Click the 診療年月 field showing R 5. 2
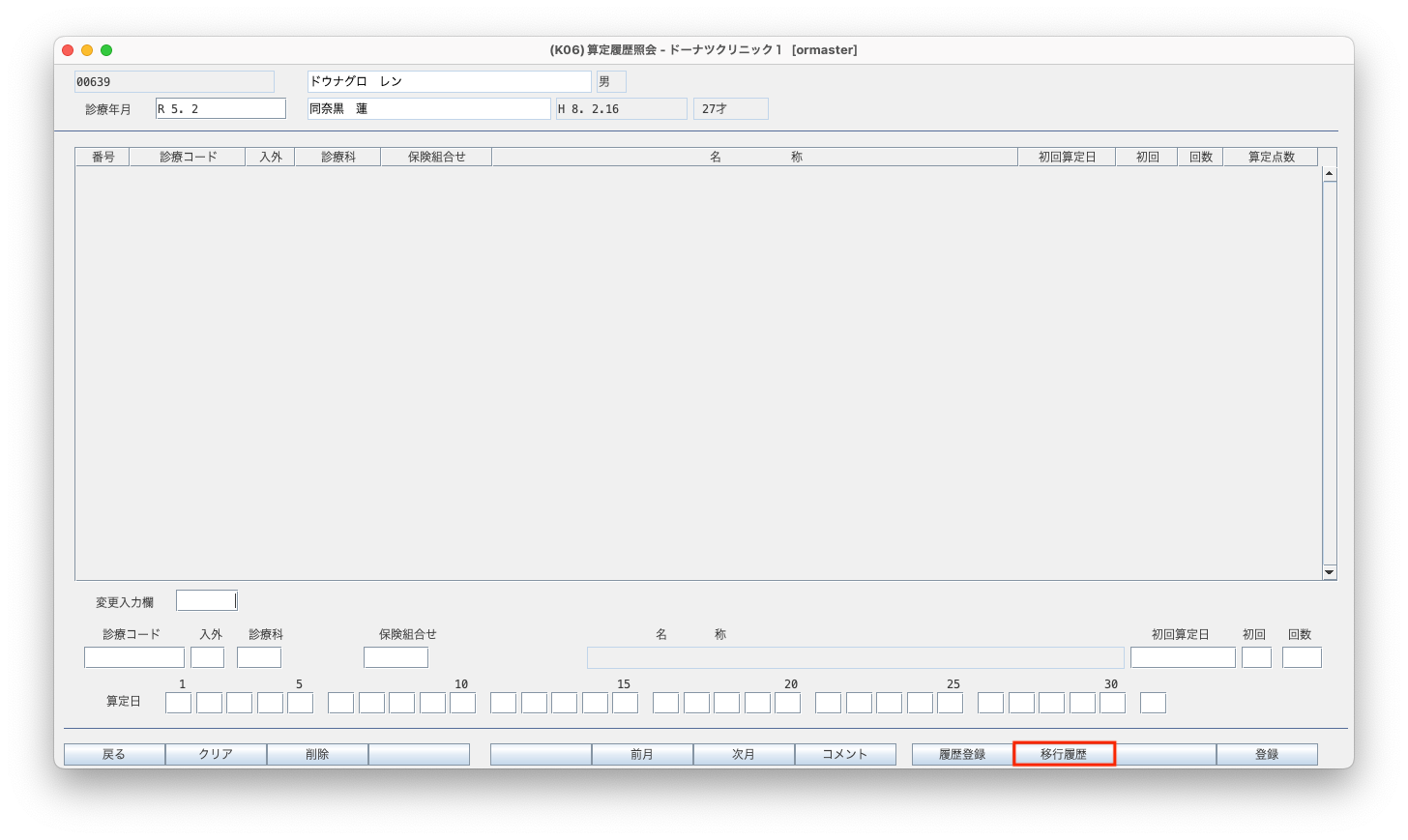 pyautogui.click(x=220, y=108)
